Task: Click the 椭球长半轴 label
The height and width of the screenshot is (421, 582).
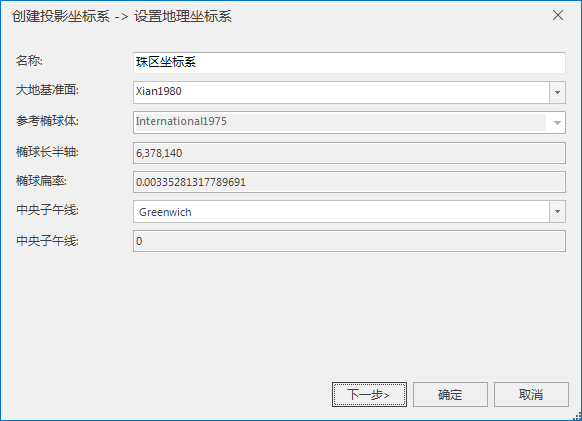Action: (x=47, y=152)
